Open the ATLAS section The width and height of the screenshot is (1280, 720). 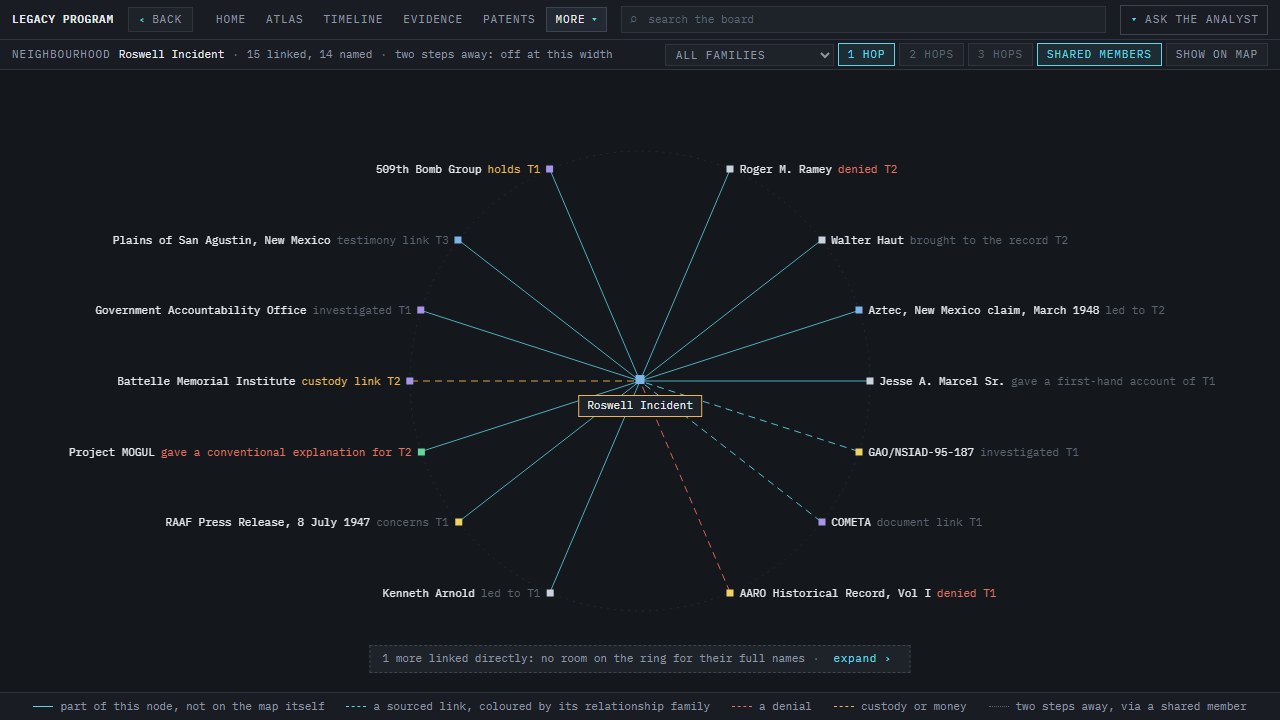pyautogui.click(x=284, y=19)
